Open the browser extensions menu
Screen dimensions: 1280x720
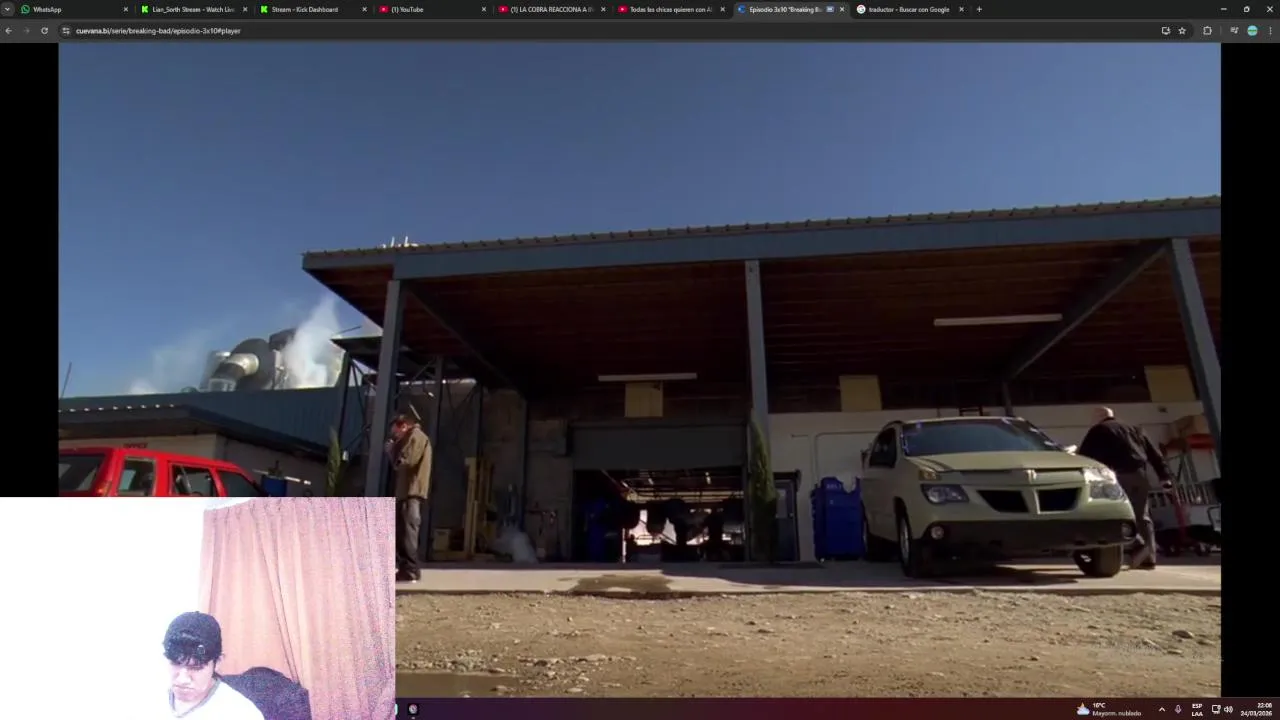click(1207, 31)
